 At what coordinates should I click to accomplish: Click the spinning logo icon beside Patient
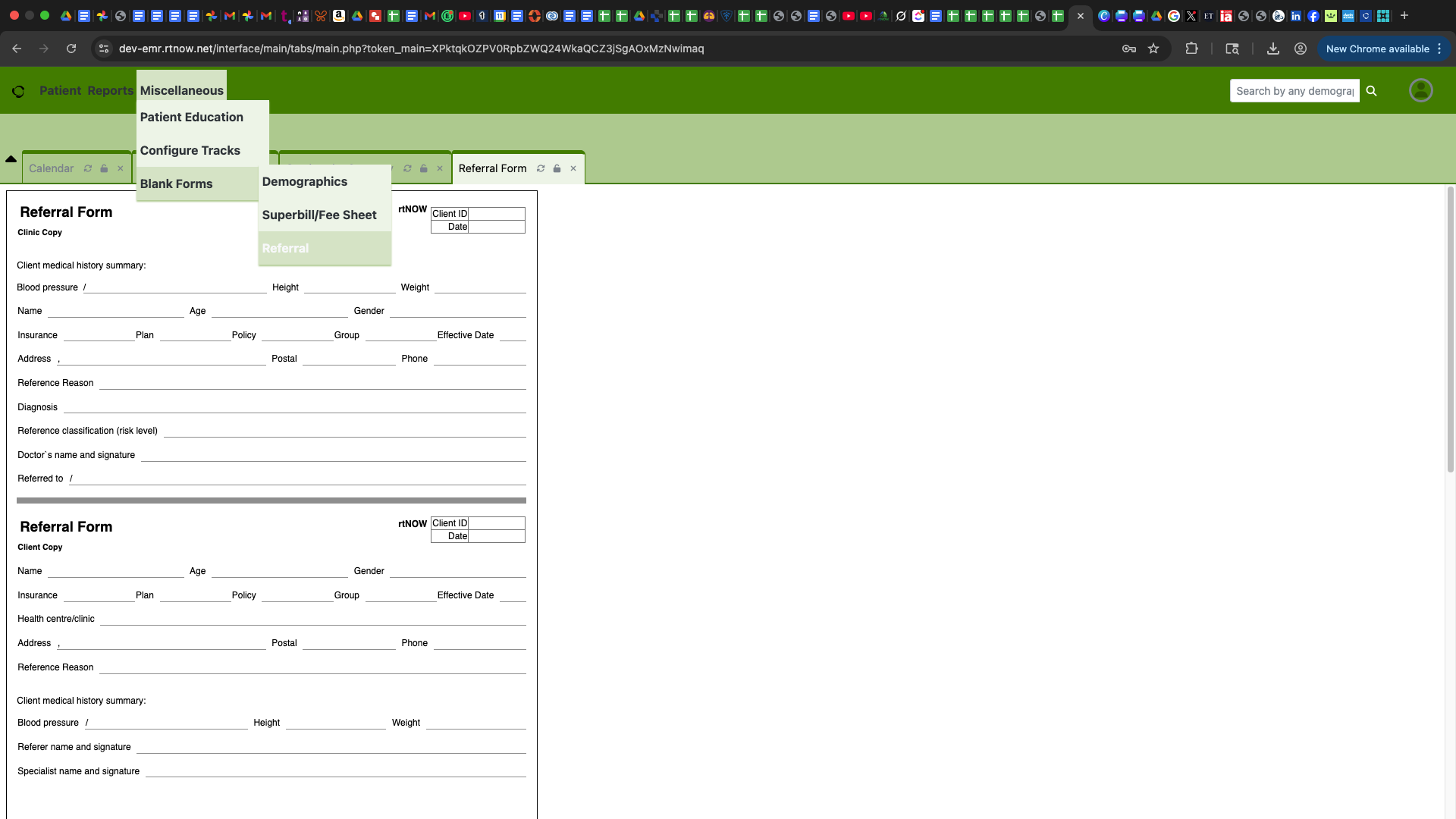pyautogui.click(x=18, y=91)
